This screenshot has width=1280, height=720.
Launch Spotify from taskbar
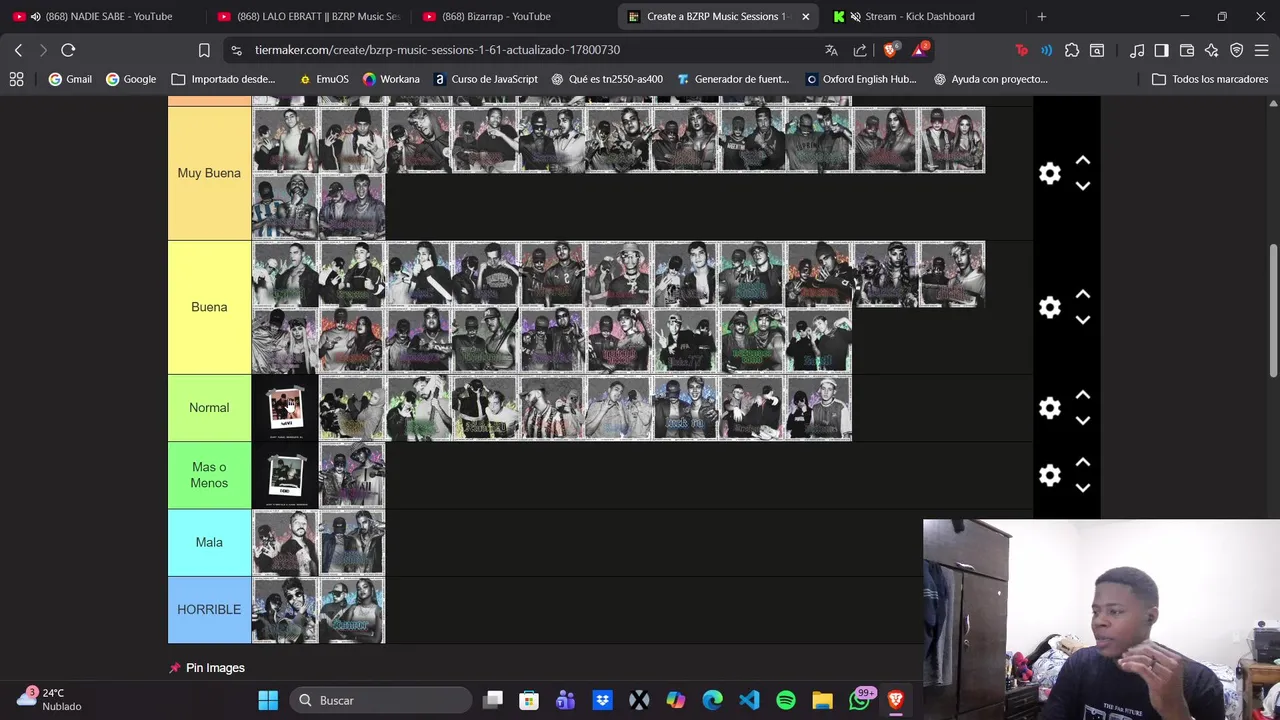[x=786, y=700]
